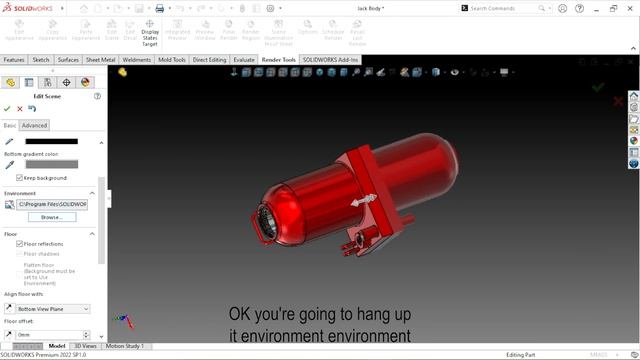Click the Surfaces tab

tap(68, 60)
